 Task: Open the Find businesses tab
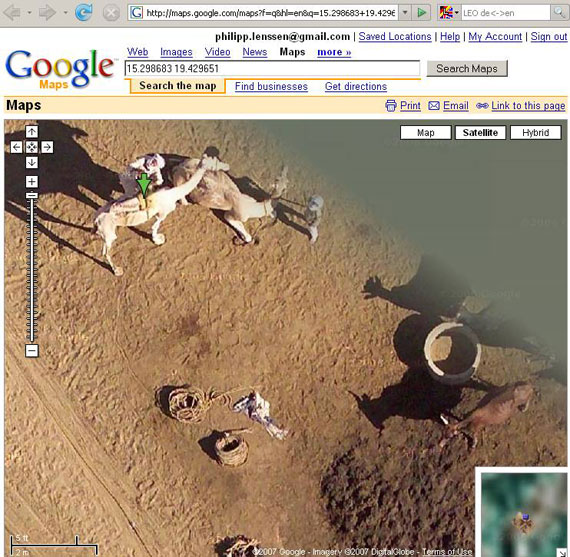271,87
